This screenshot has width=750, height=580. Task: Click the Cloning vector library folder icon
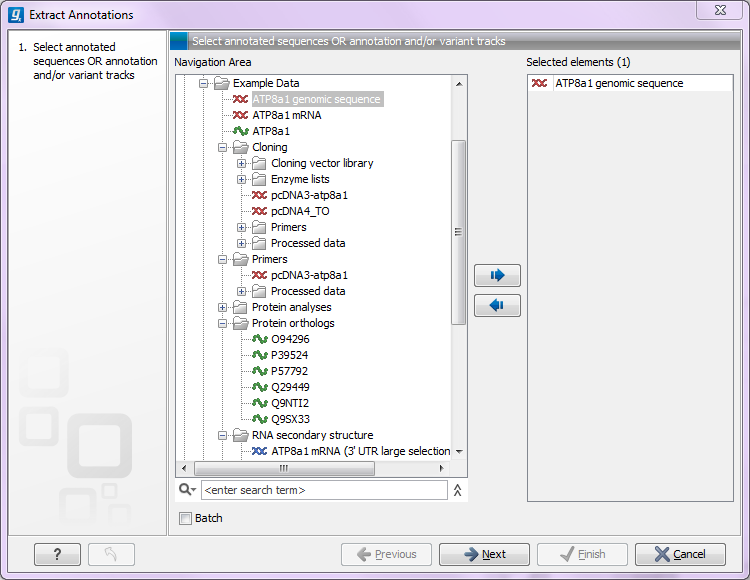coord(259,163)
